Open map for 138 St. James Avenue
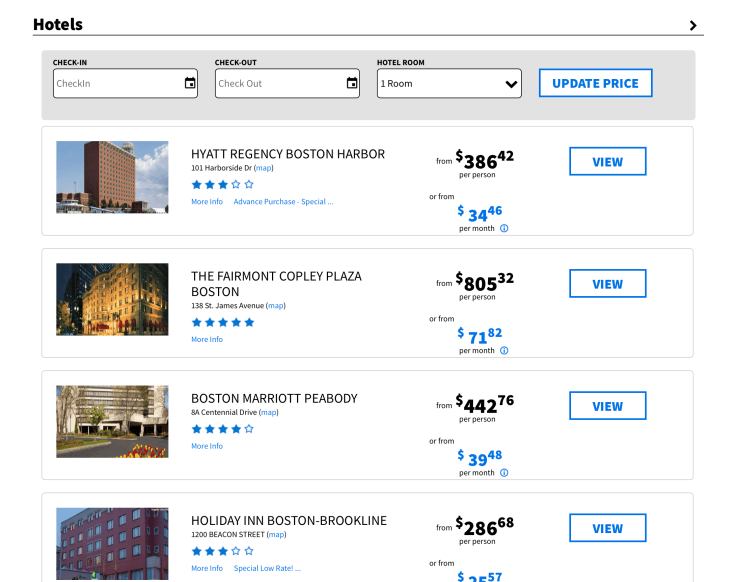 coord(276,306)
